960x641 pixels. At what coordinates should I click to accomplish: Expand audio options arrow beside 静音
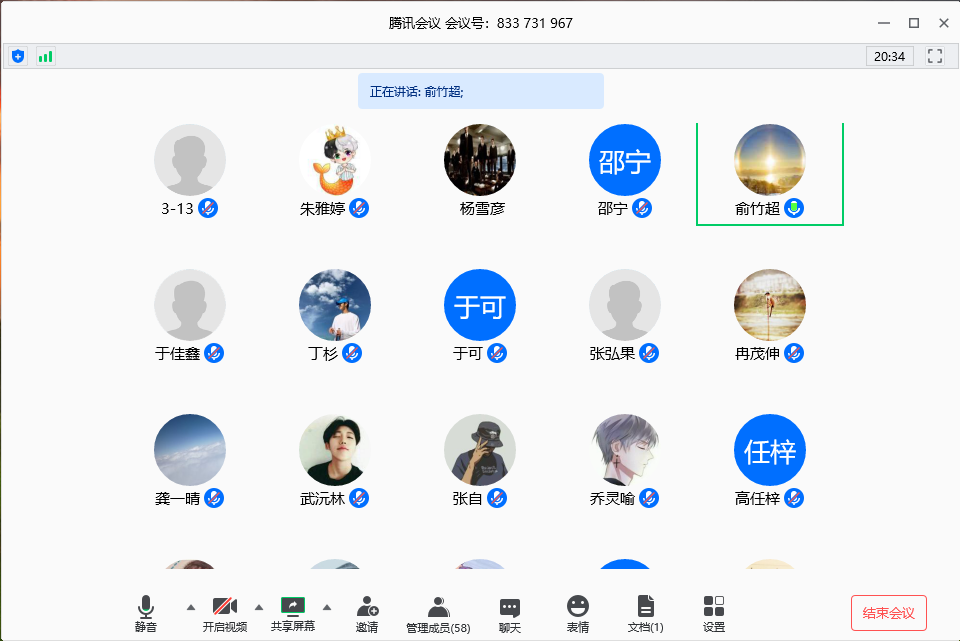[x=191, y=606]
